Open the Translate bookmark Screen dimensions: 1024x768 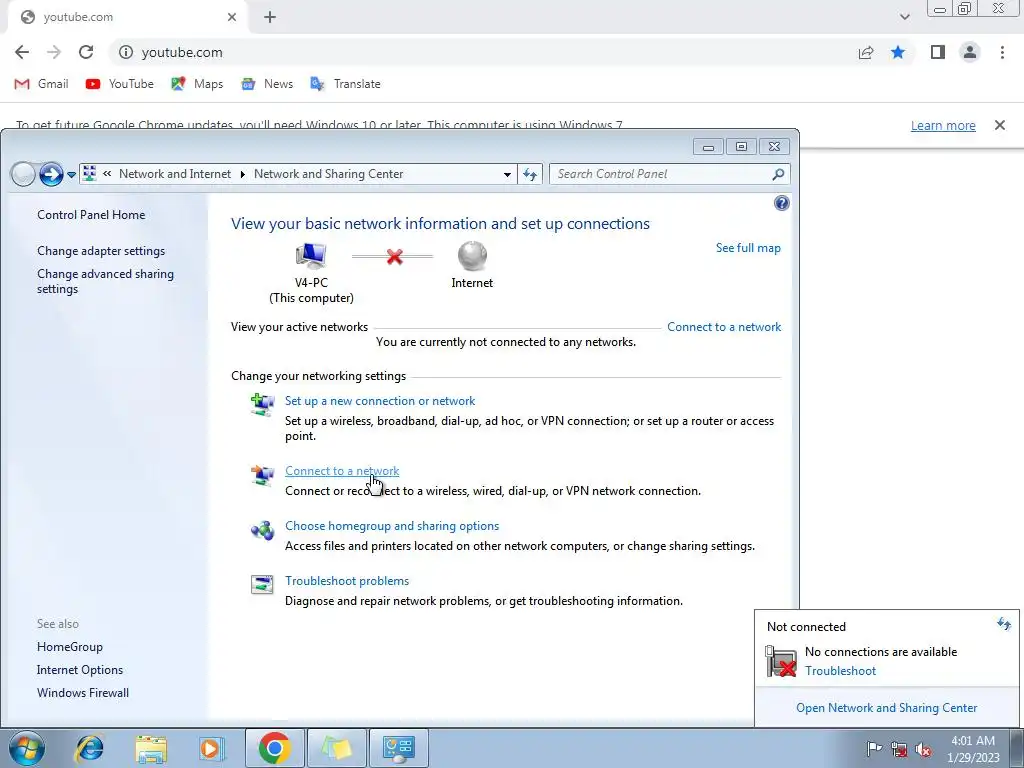(345, 84)
